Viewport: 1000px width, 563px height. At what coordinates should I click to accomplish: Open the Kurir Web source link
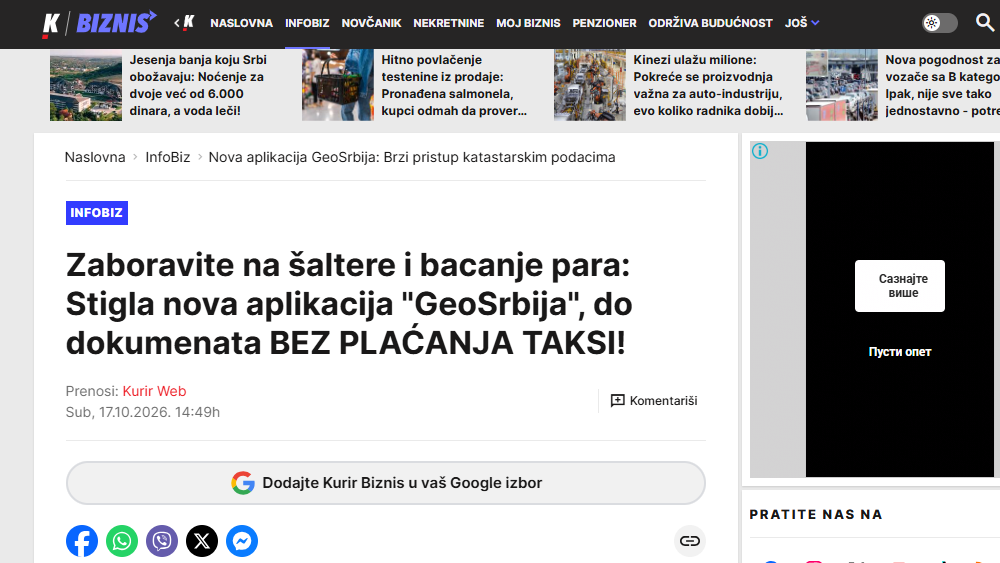154,391
